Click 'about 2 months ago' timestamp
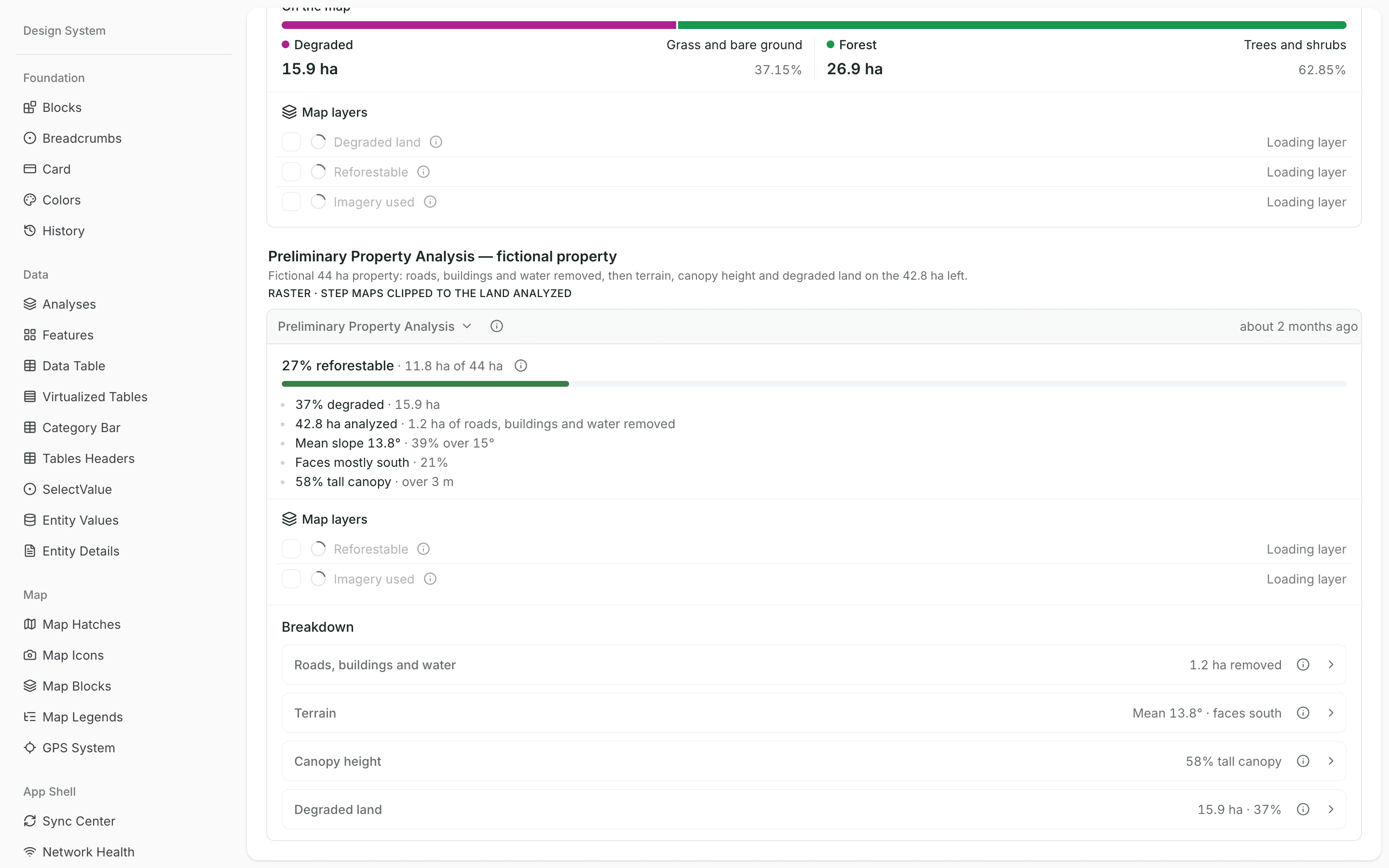 pos(1298,326)
